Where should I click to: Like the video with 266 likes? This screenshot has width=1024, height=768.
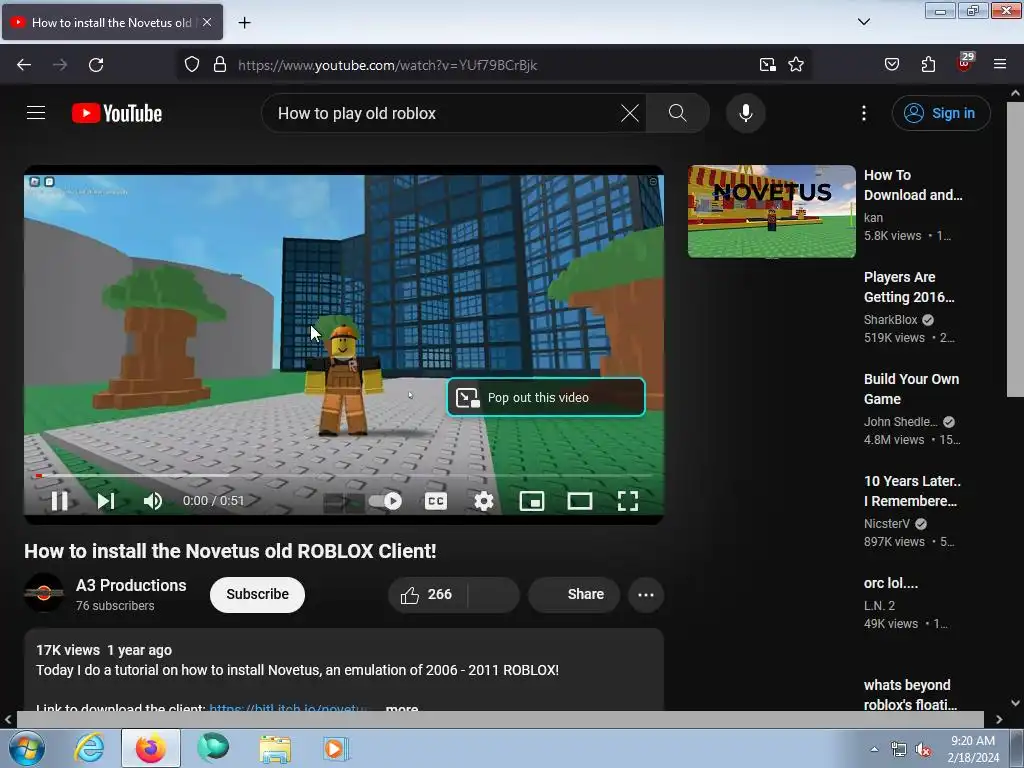click(427, 594)
